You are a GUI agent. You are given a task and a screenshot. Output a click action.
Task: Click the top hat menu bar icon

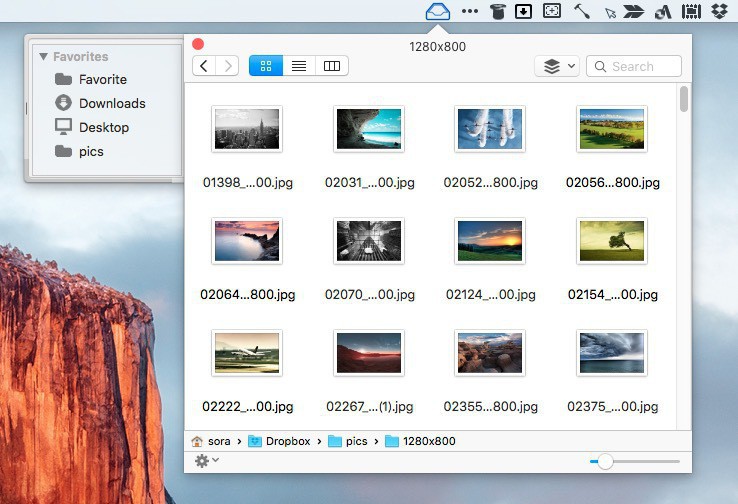[497, 11]
